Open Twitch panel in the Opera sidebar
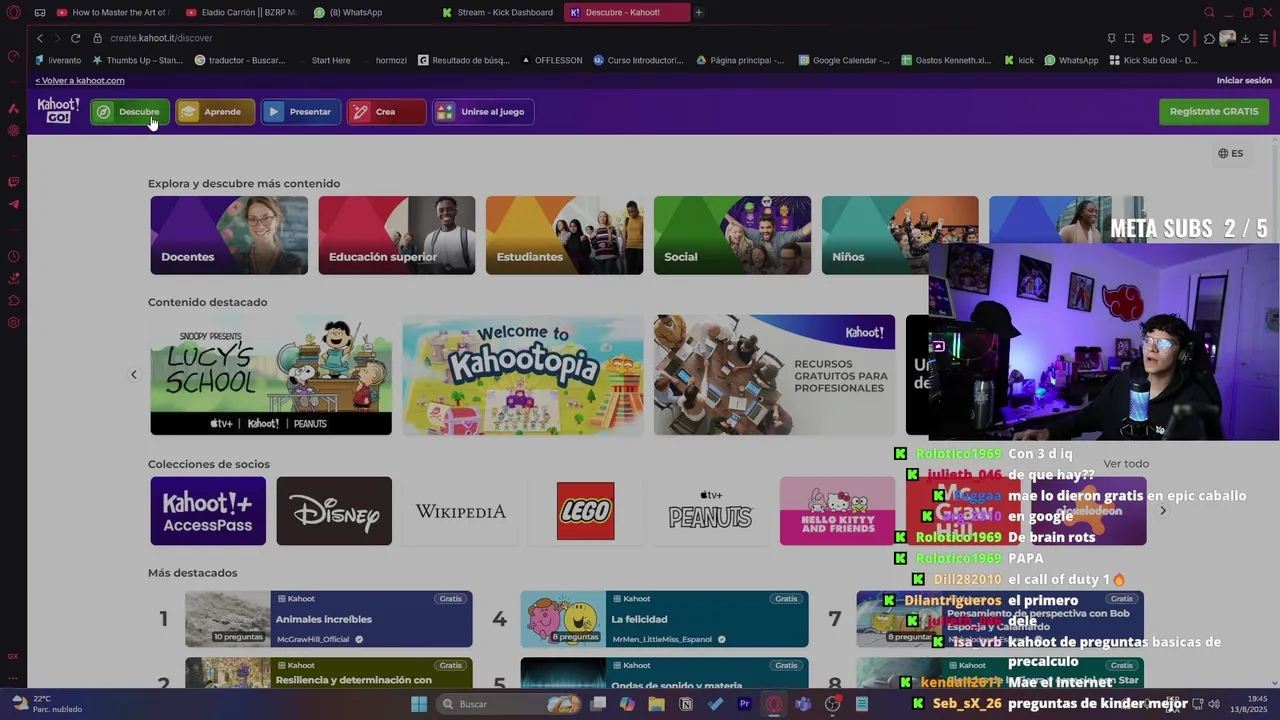 click(x=13, y=182)
